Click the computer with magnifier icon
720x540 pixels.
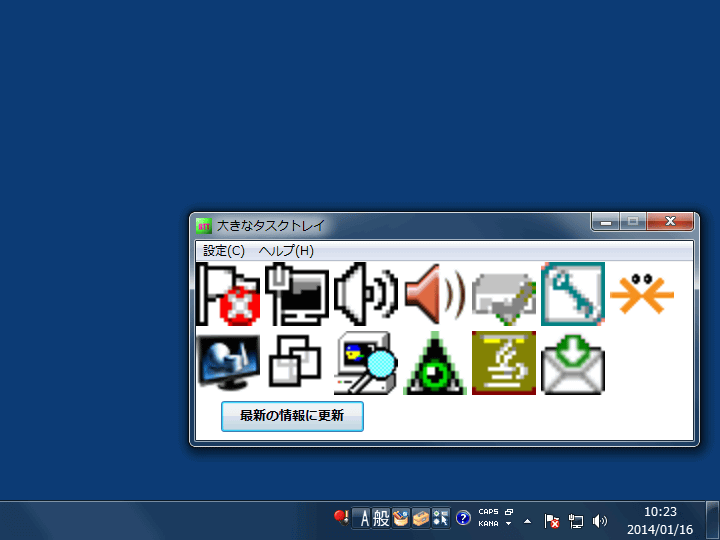(x=365, y=363)
